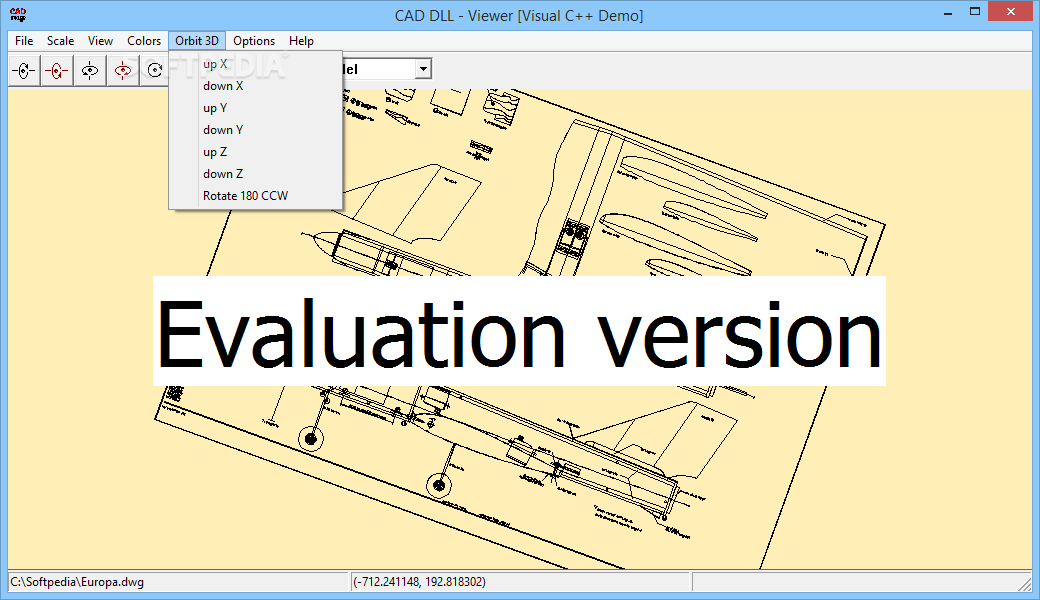Choose 'down X' orbit entry

click(x=256, y=86)
